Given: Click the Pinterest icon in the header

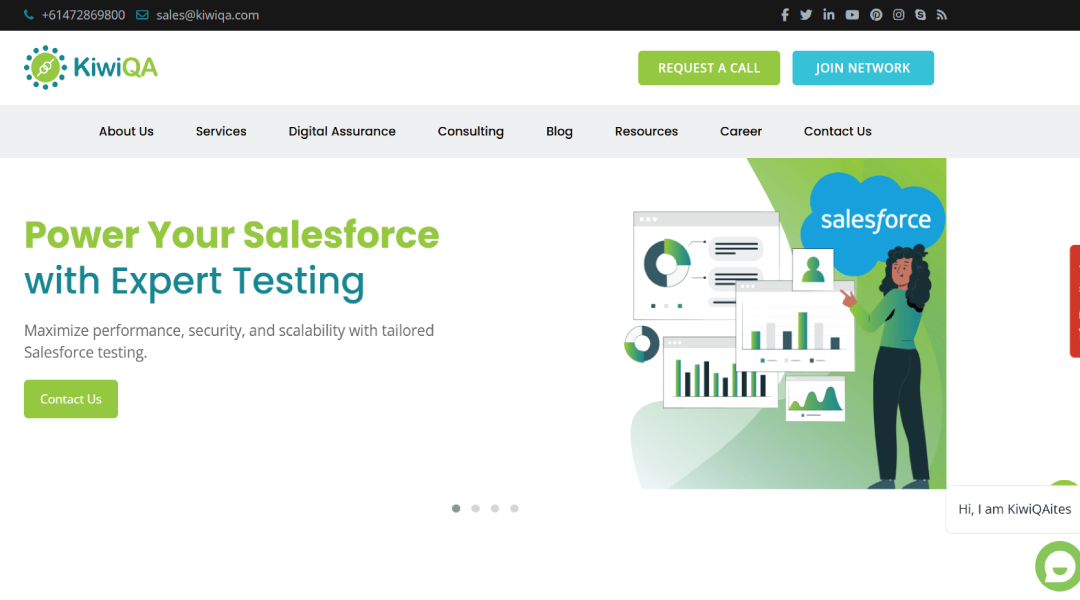Looking at the screenshot, I should [x=875, y=14].
